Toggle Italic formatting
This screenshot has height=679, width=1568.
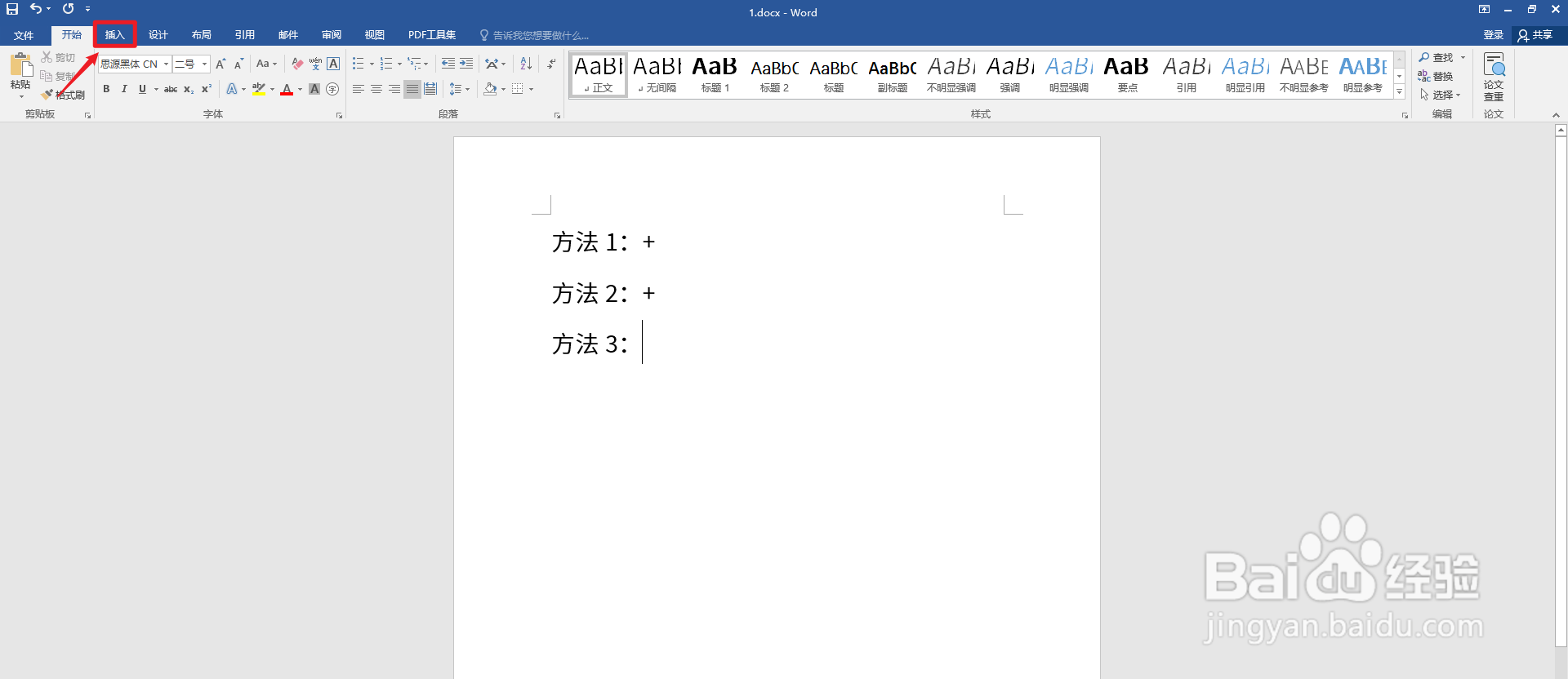[124, 89]
